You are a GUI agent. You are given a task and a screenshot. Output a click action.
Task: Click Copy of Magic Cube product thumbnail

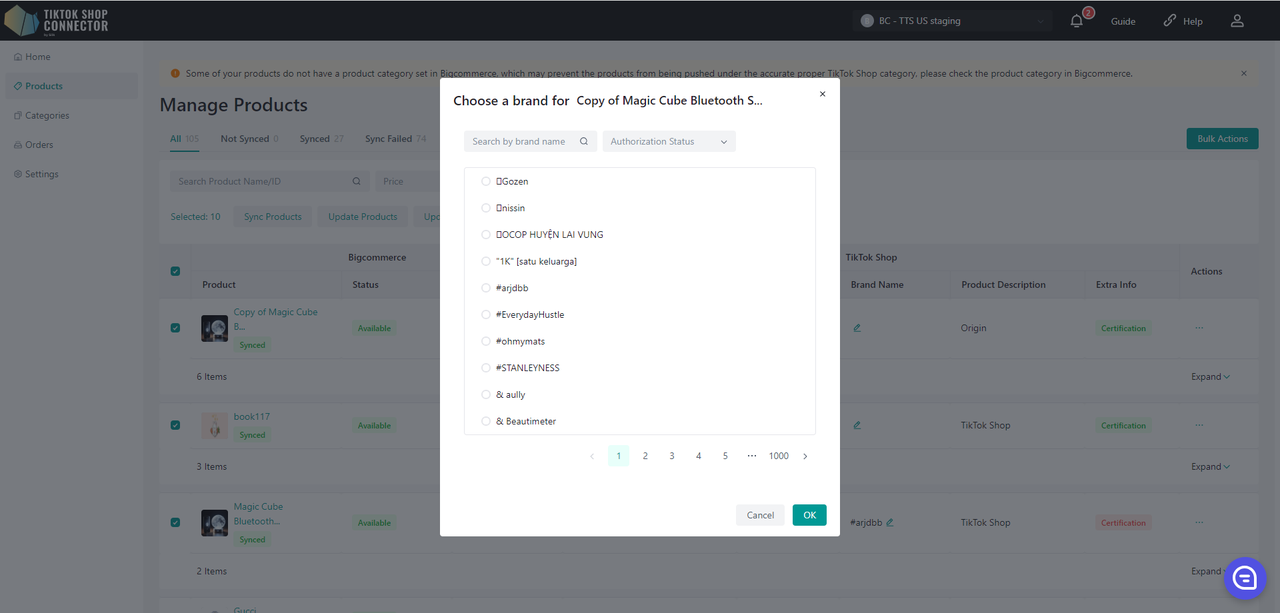[214, 328]
